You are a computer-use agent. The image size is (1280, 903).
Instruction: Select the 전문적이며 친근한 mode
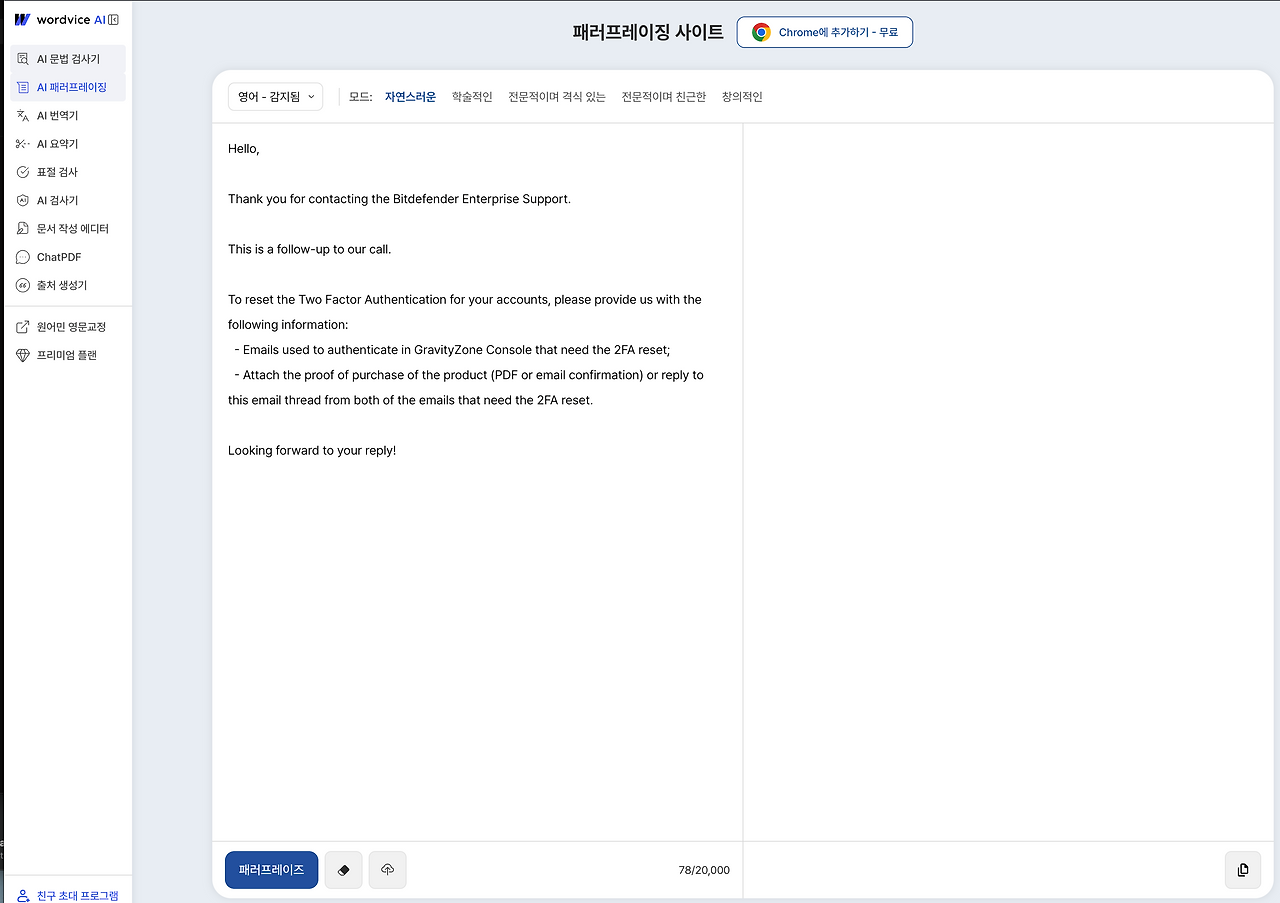pos(663,96)
